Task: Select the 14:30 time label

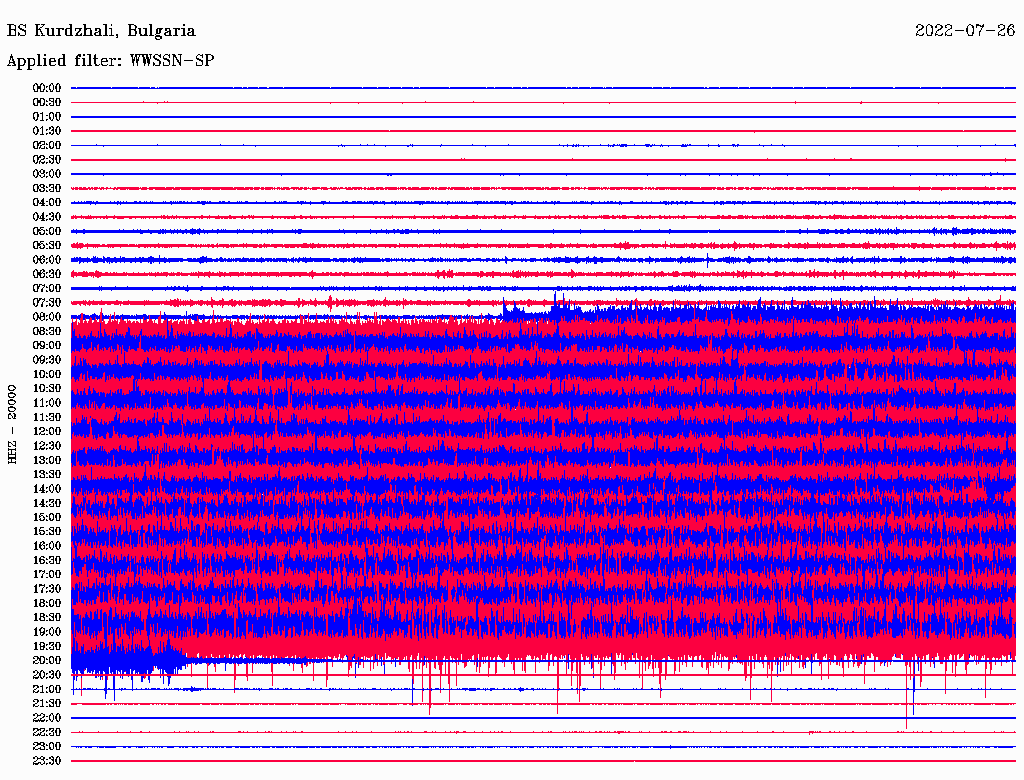Action: pos(47,504)
